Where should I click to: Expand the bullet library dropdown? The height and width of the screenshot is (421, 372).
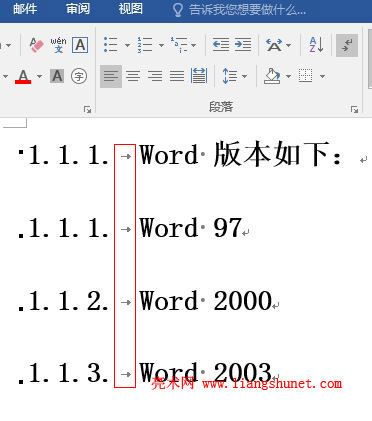click(127, 45)
